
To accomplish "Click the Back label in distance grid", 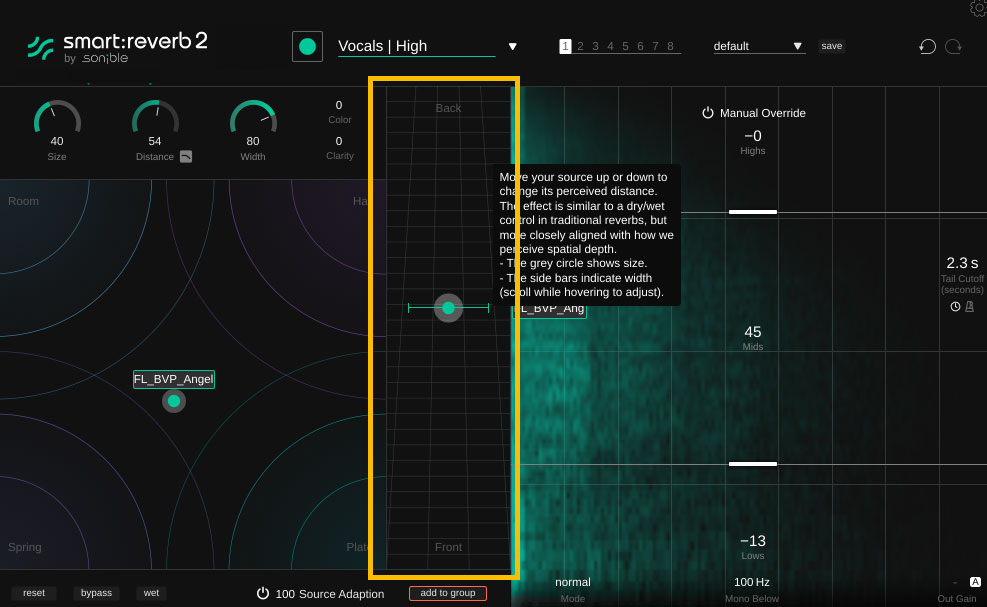I will [448, 108].
